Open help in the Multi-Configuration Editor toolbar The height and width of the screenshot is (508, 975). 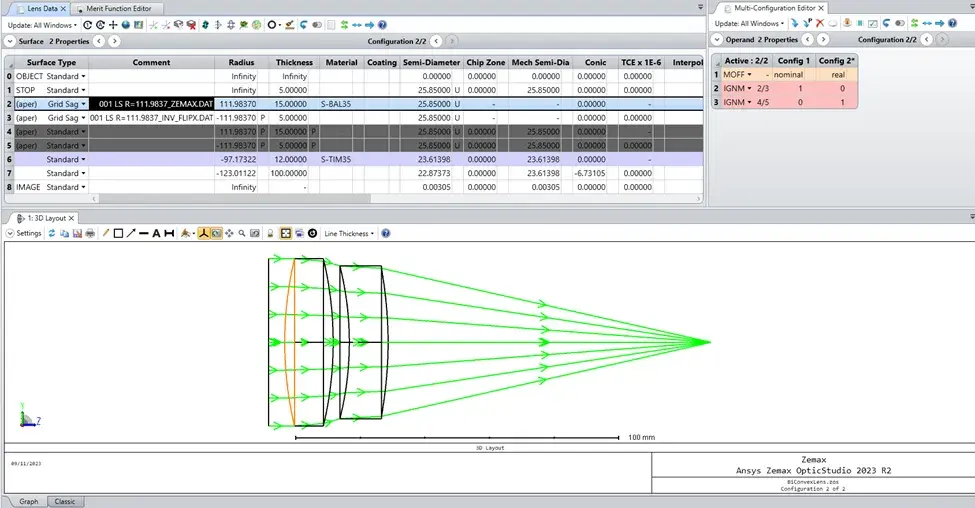(952, 23)
